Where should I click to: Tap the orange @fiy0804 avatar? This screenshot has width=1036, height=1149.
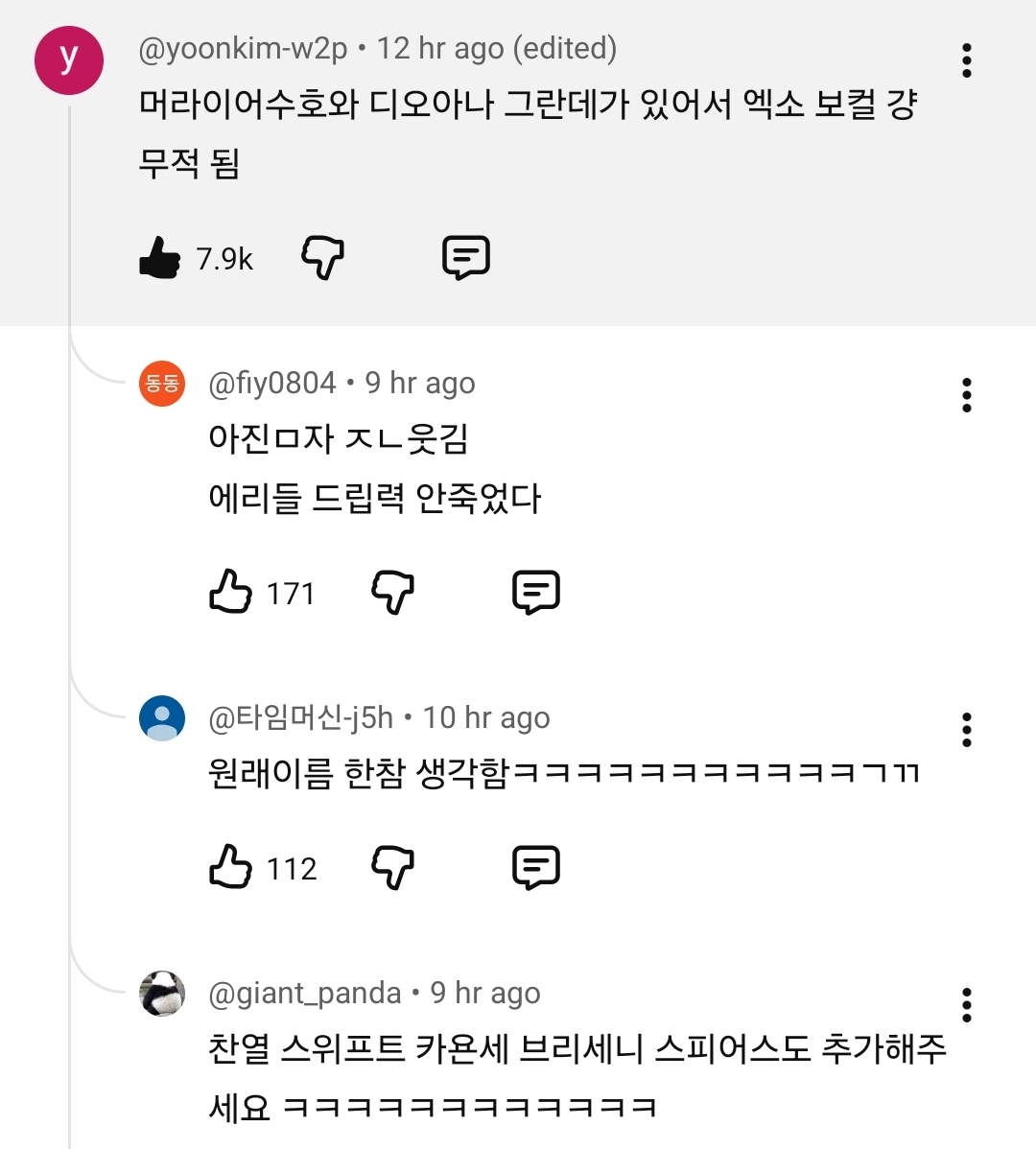coord(162,384)
